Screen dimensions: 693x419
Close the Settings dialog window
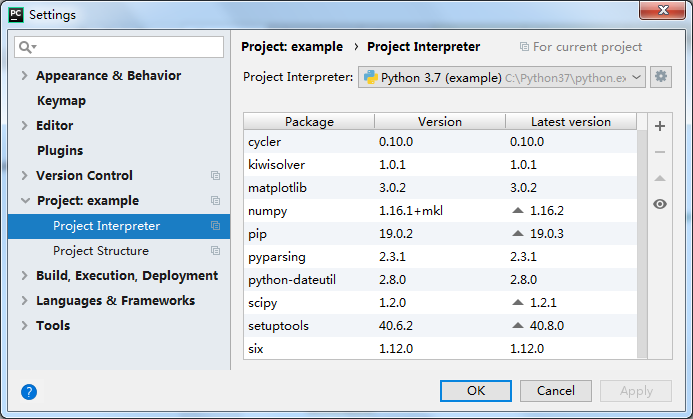(662, 10)
